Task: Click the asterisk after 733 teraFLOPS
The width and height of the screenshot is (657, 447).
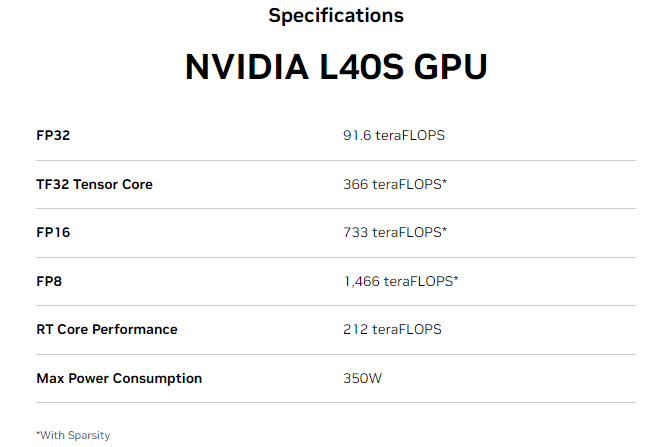Action: [444, 230]
